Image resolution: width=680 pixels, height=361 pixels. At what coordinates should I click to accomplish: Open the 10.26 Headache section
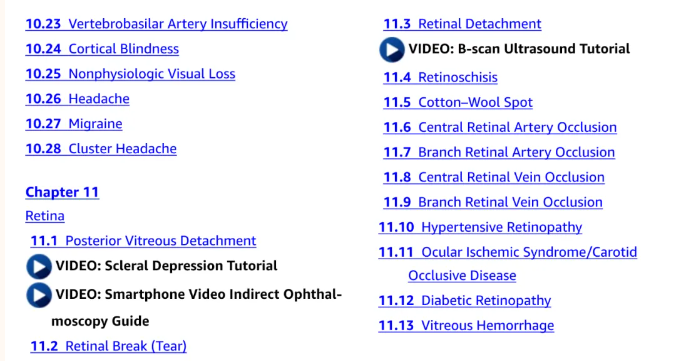point(78,99)
